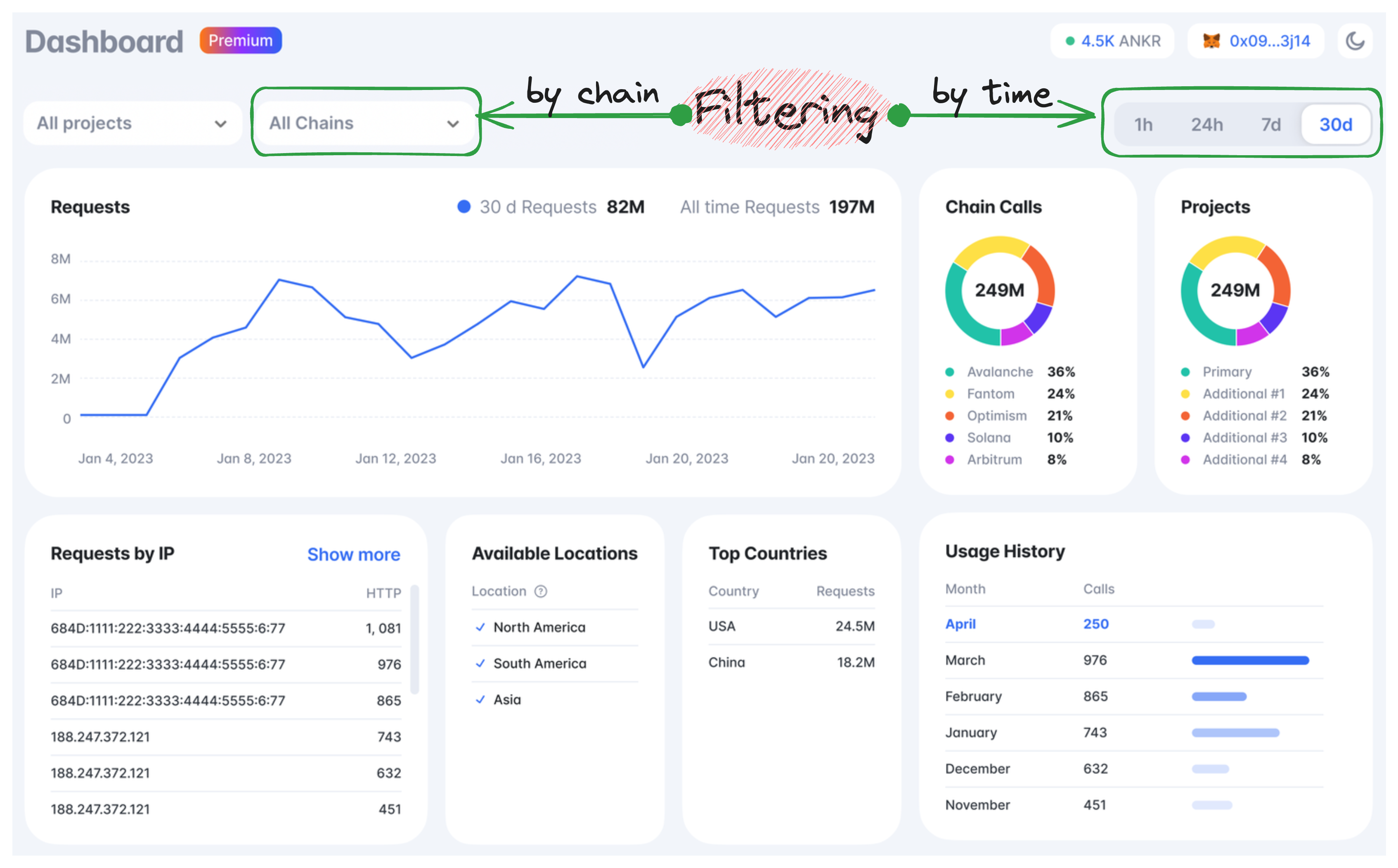
Task: Open the All projects dropdown
Action: coord(132,123)
